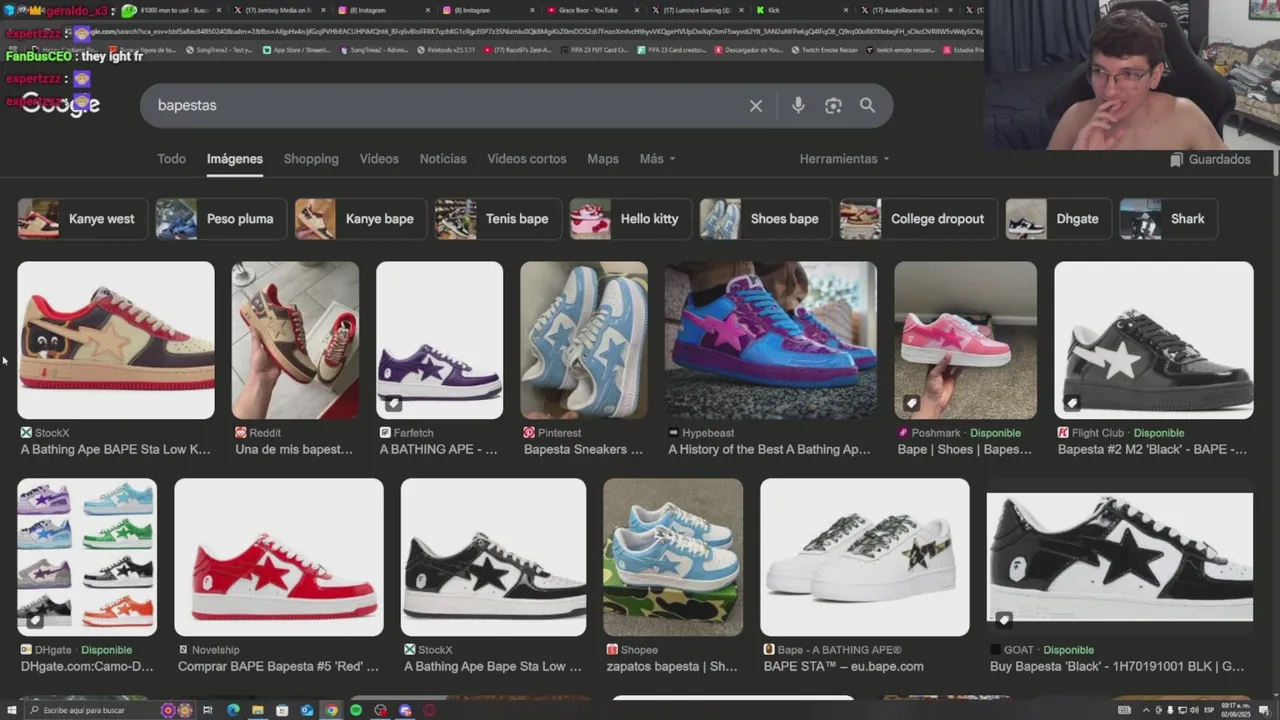Screen dimensions: 1280x720
Task: Switch to the Videos tab
Action: [x=379, y=159]
